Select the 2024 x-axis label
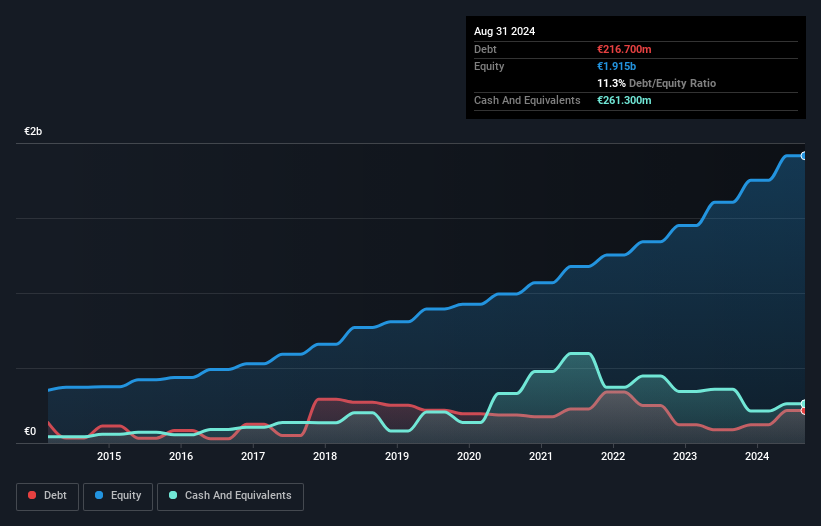Viewport: 821px width, 526px height. (757, 457)
